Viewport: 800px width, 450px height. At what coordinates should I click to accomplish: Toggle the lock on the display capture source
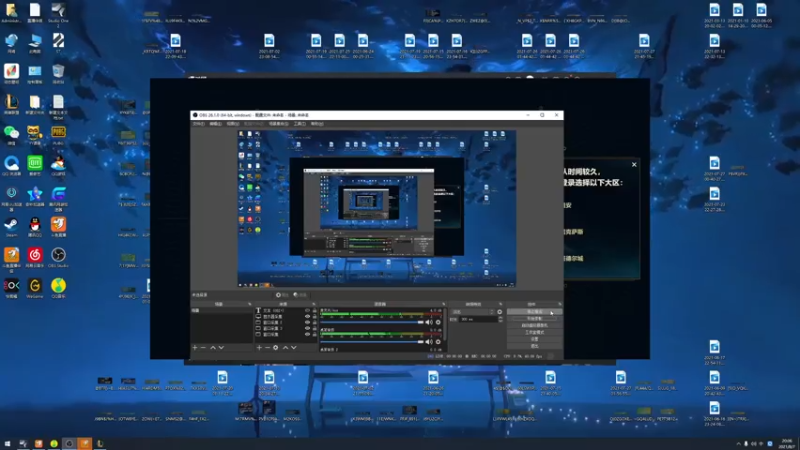pos(314,316)
